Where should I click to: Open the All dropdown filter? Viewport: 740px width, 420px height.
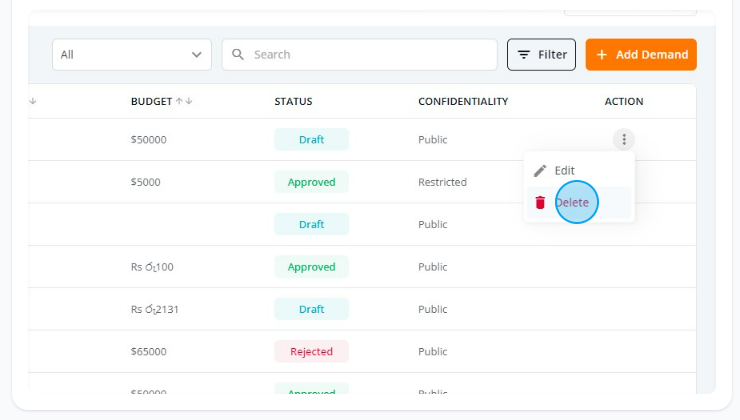point(132,55)
